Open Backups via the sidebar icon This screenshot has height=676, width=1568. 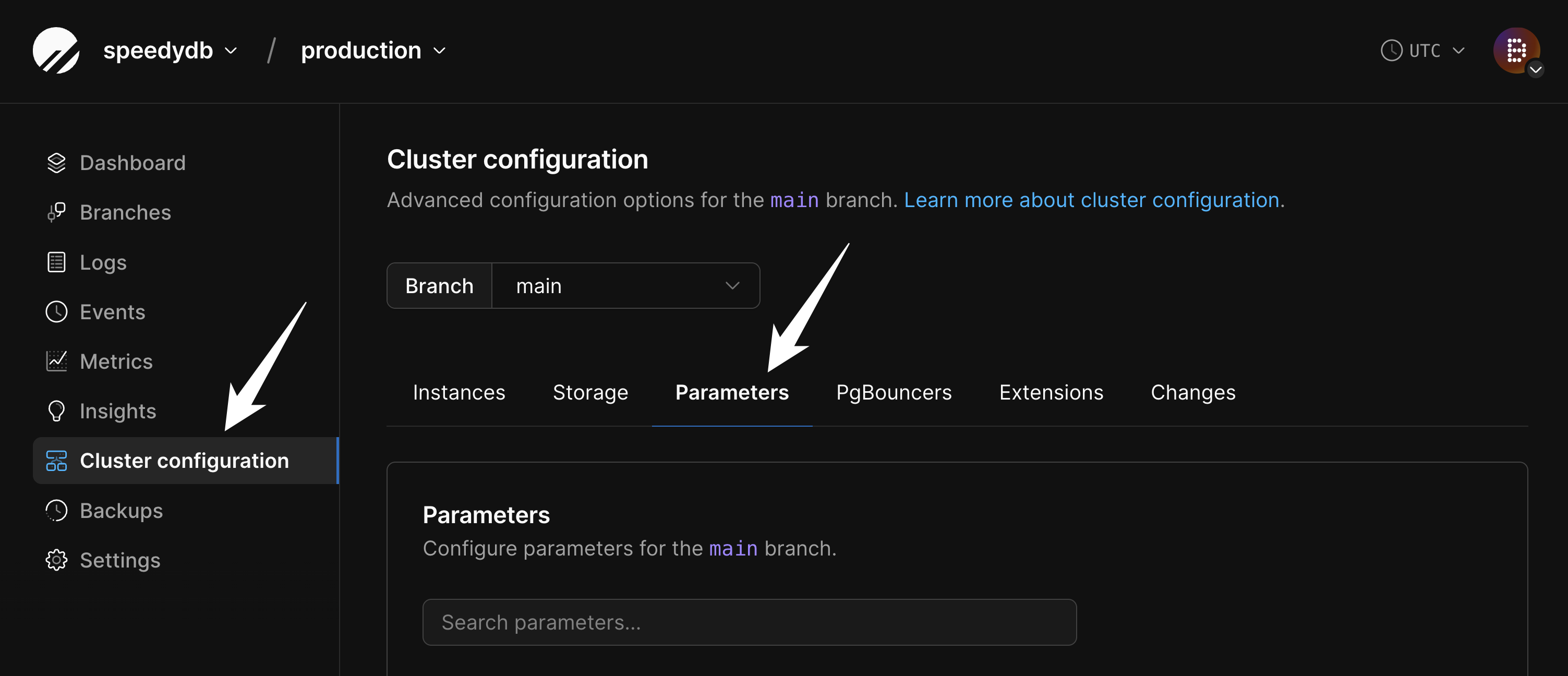[x=56, y=510]
